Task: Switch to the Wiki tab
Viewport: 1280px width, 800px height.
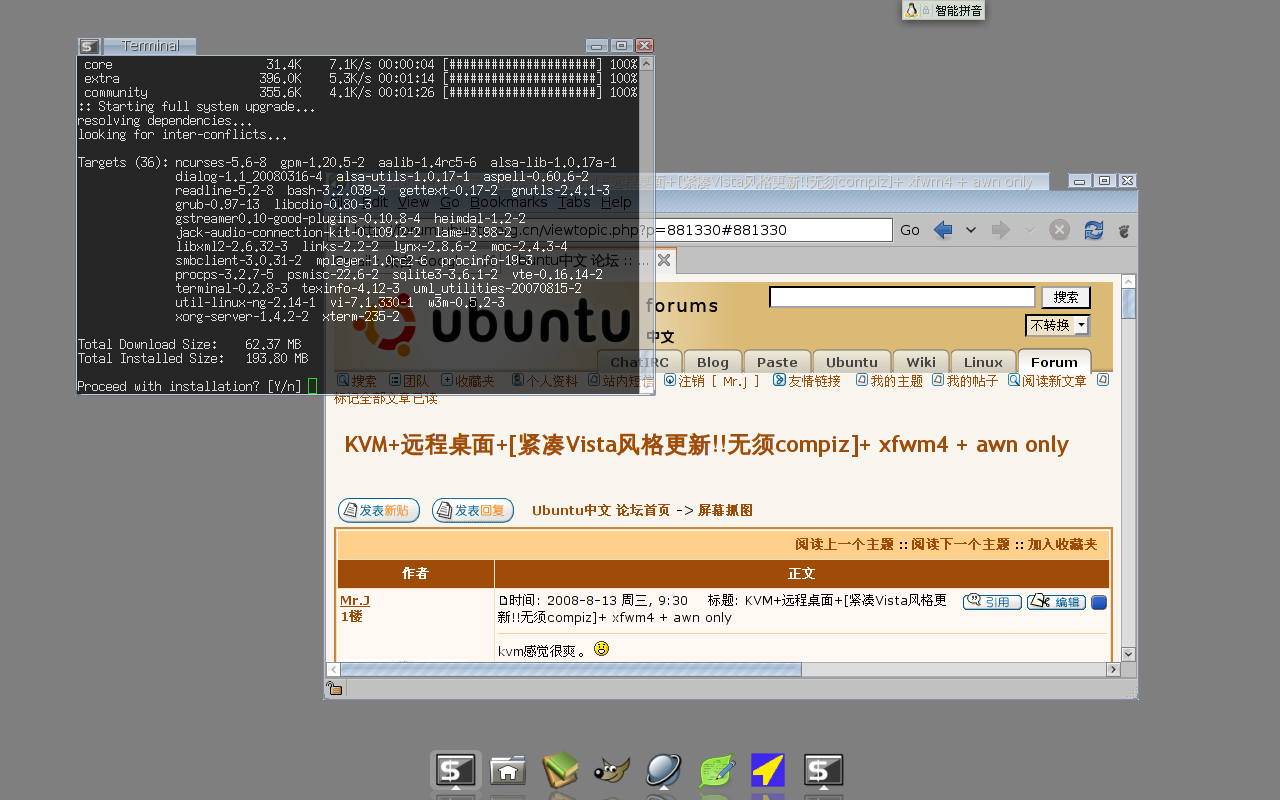Action: (921, 362)
